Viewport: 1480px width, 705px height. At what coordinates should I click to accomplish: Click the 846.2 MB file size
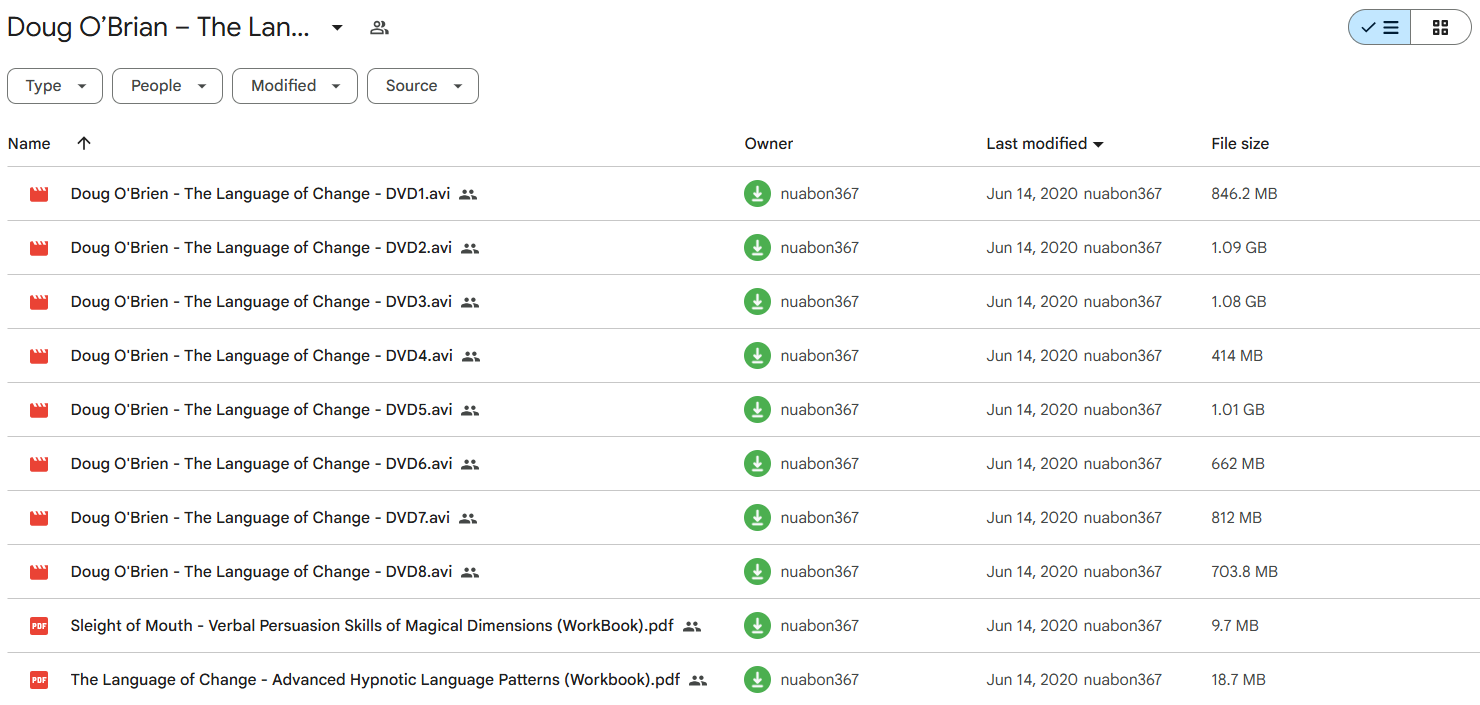coord(1244,194)
